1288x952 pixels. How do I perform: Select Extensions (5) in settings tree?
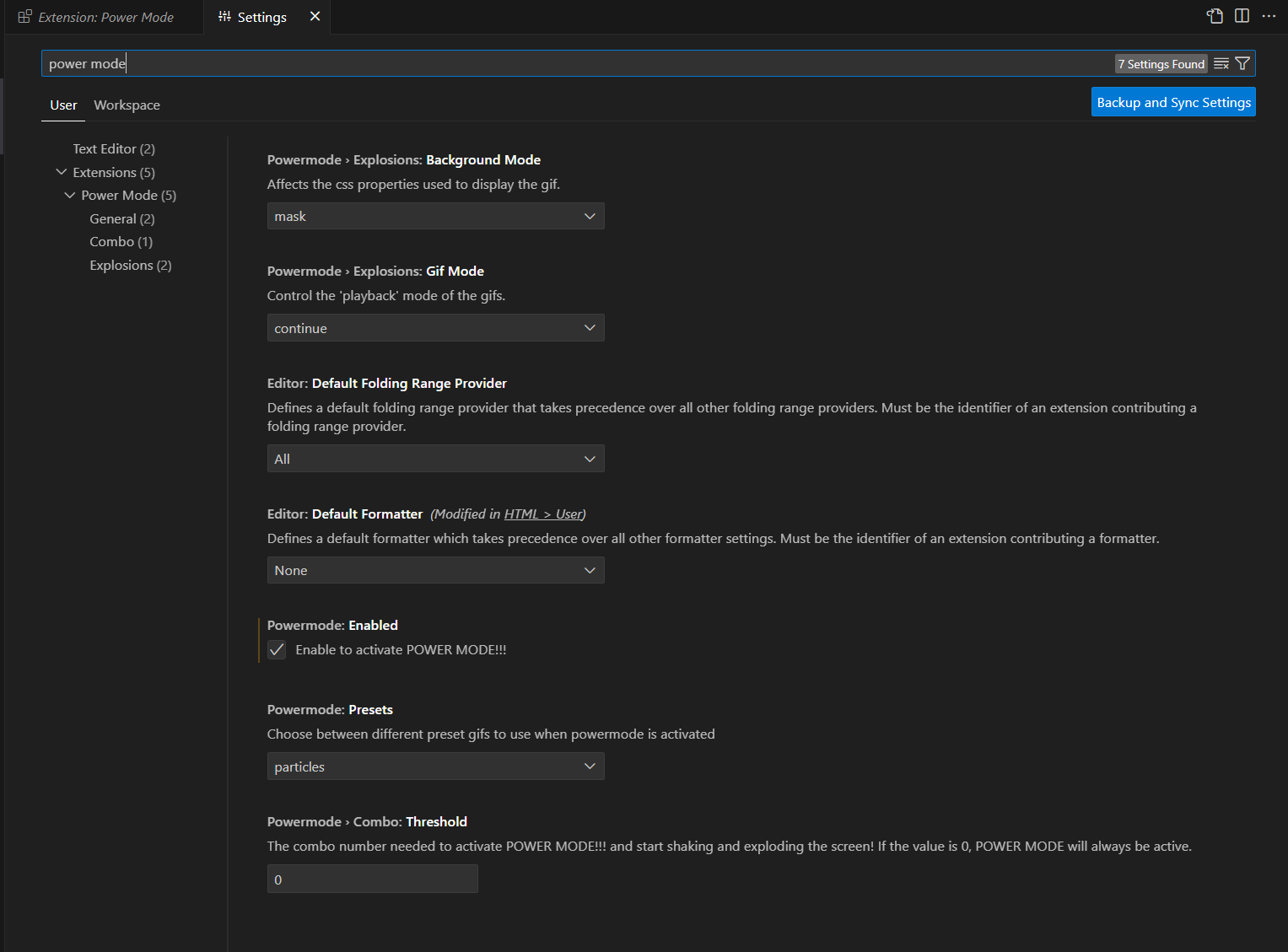tap(114, 172)
